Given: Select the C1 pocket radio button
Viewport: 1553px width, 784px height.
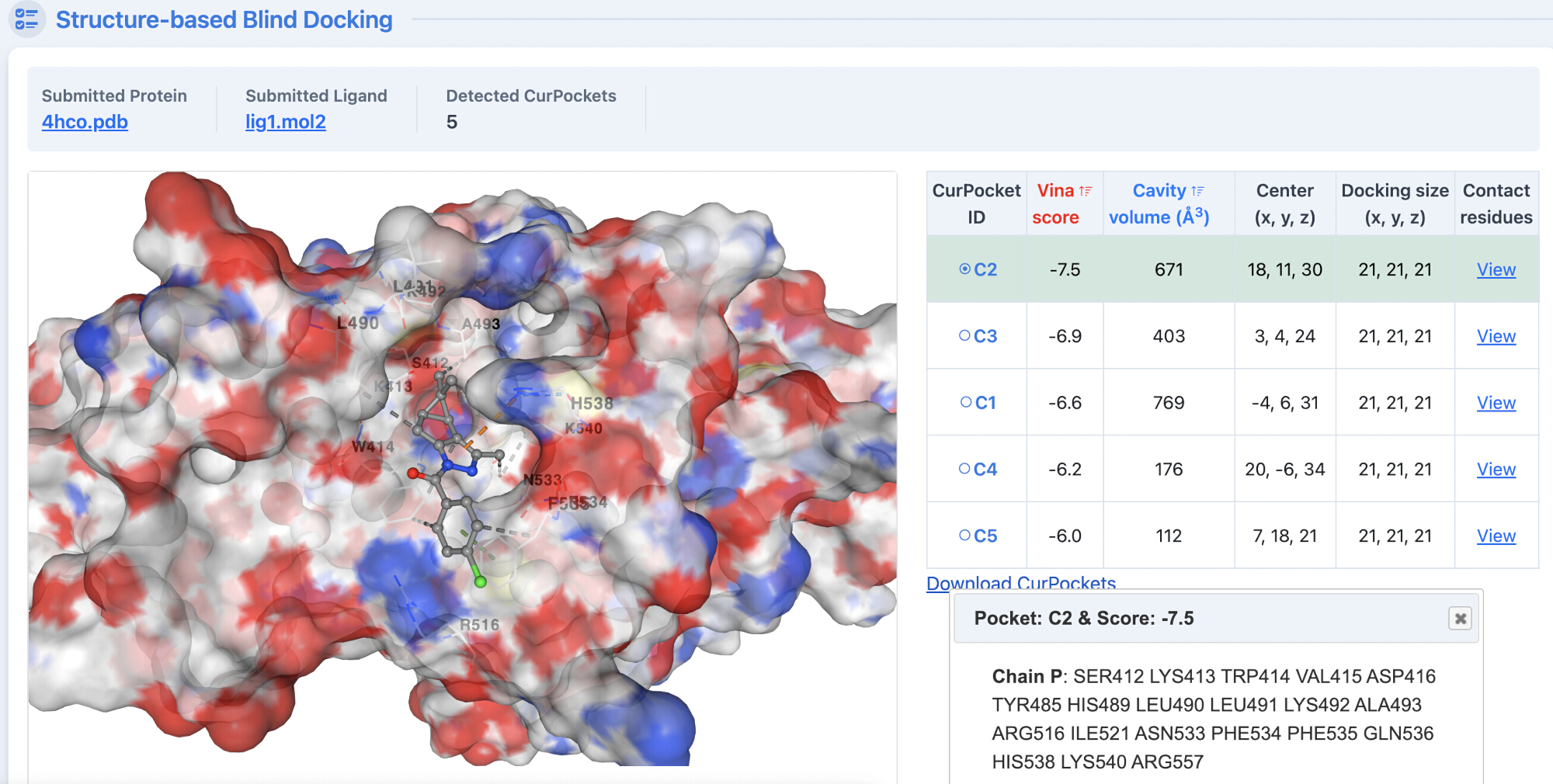Looking at the screenshot, I should point(966,402).
